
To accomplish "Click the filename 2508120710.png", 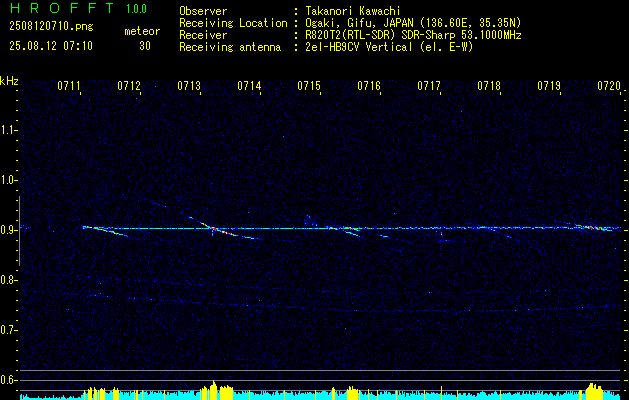I will click(51, 27).
